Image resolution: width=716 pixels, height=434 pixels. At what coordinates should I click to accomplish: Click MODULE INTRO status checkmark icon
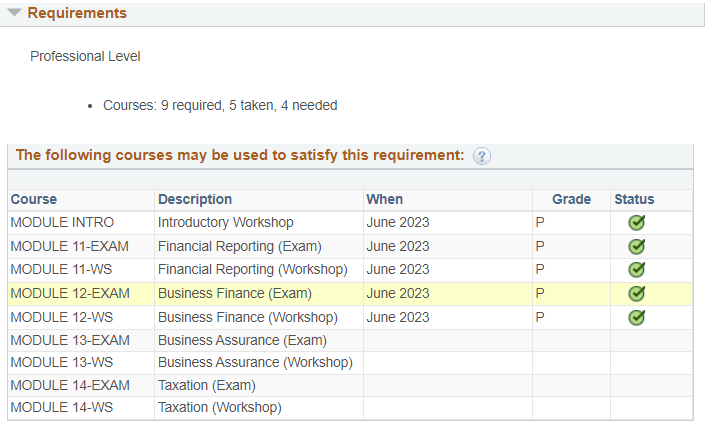tap(637, 222)
